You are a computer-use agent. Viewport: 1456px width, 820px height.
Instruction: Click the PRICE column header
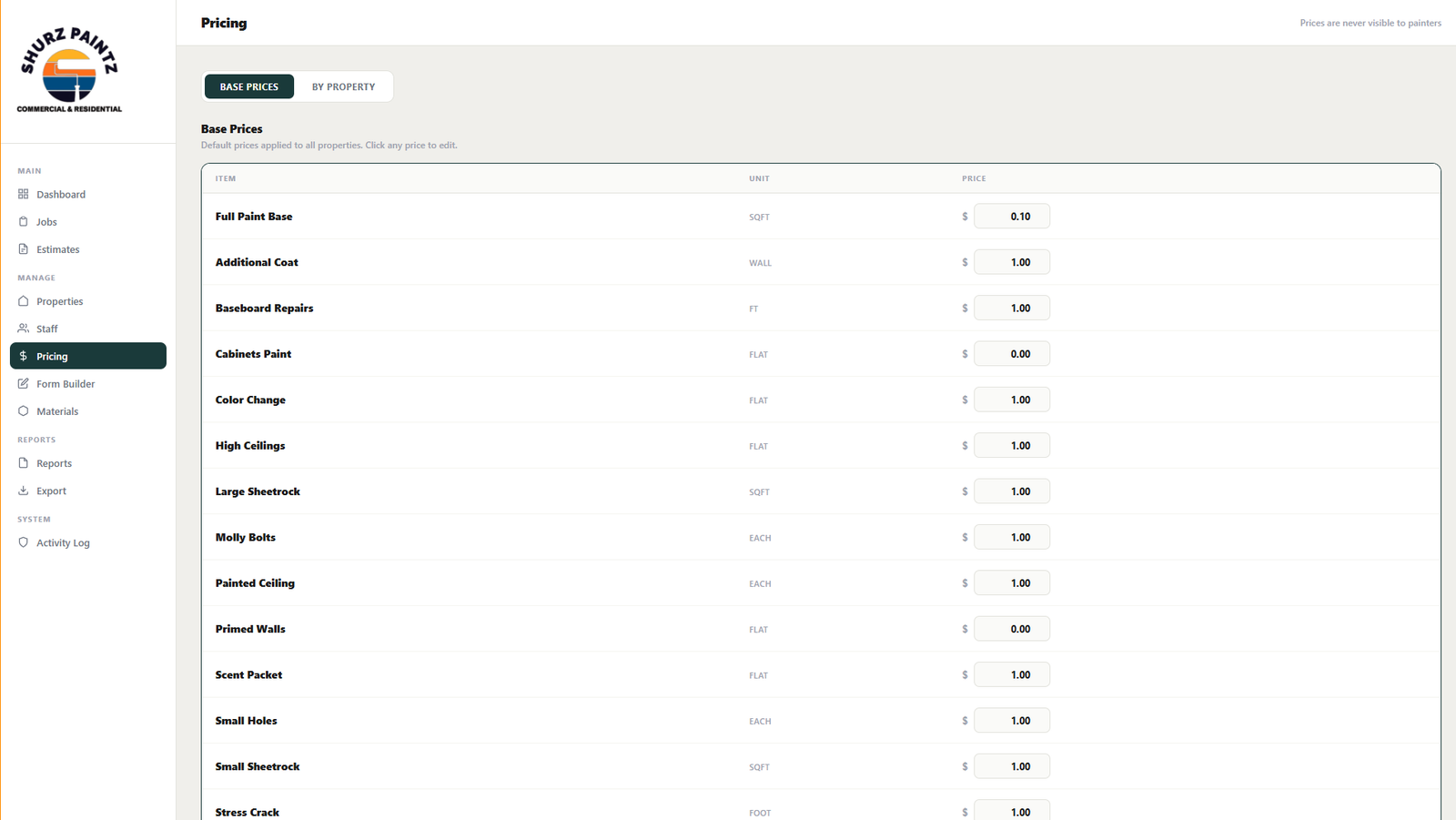pos(974,178)
